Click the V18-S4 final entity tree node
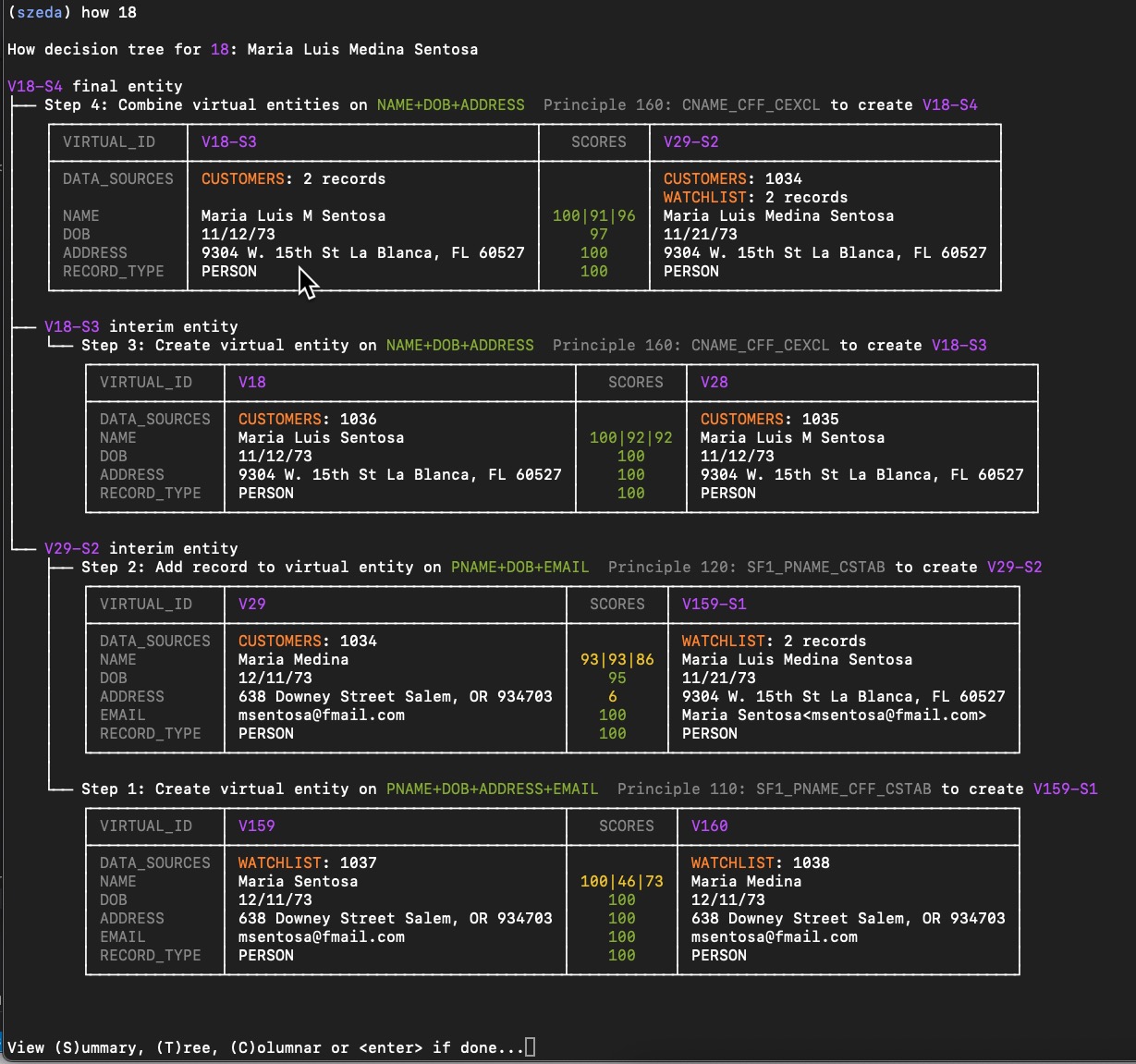 coord(94,86)
